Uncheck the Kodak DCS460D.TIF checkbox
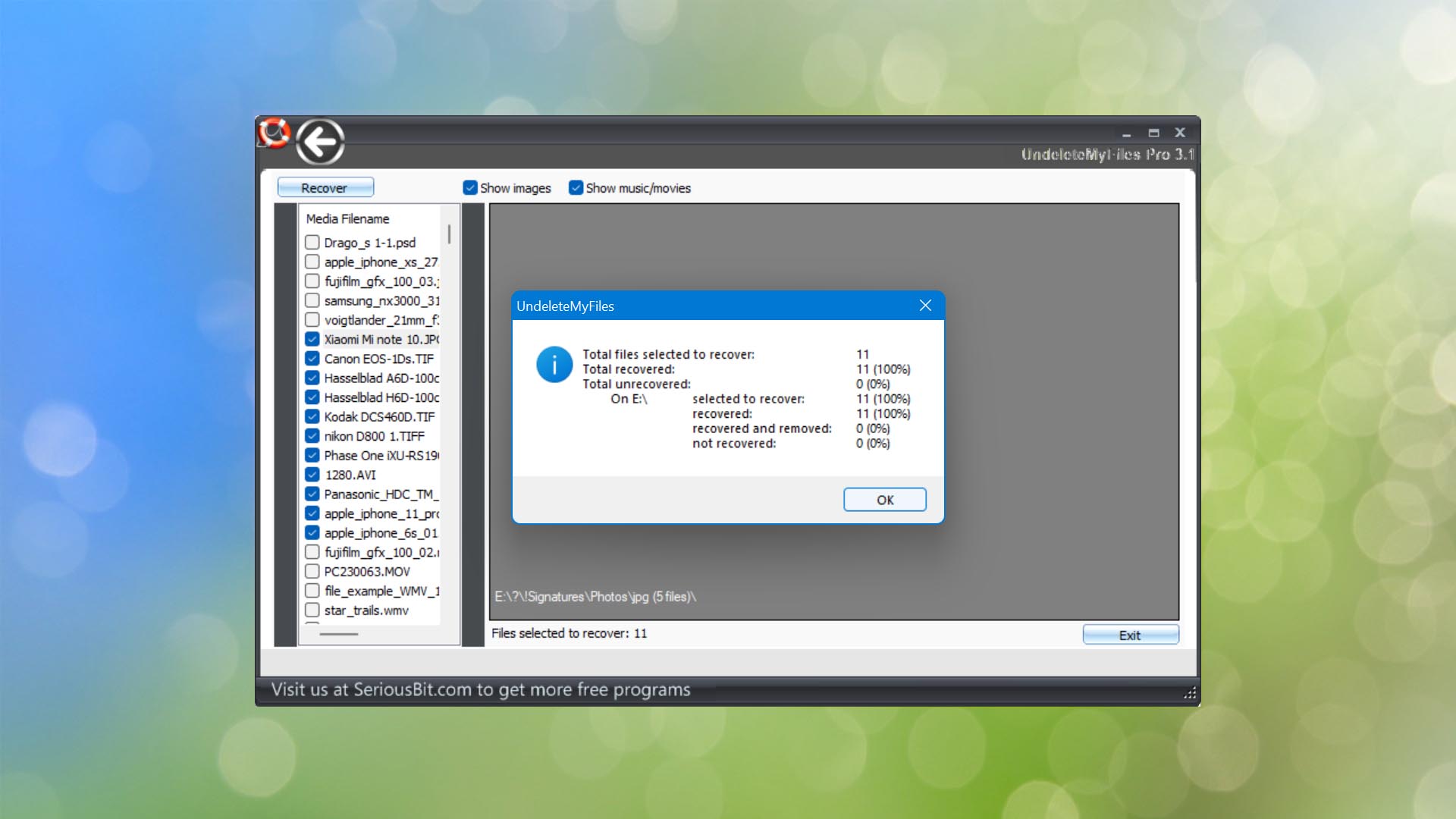 pos(312,416)
